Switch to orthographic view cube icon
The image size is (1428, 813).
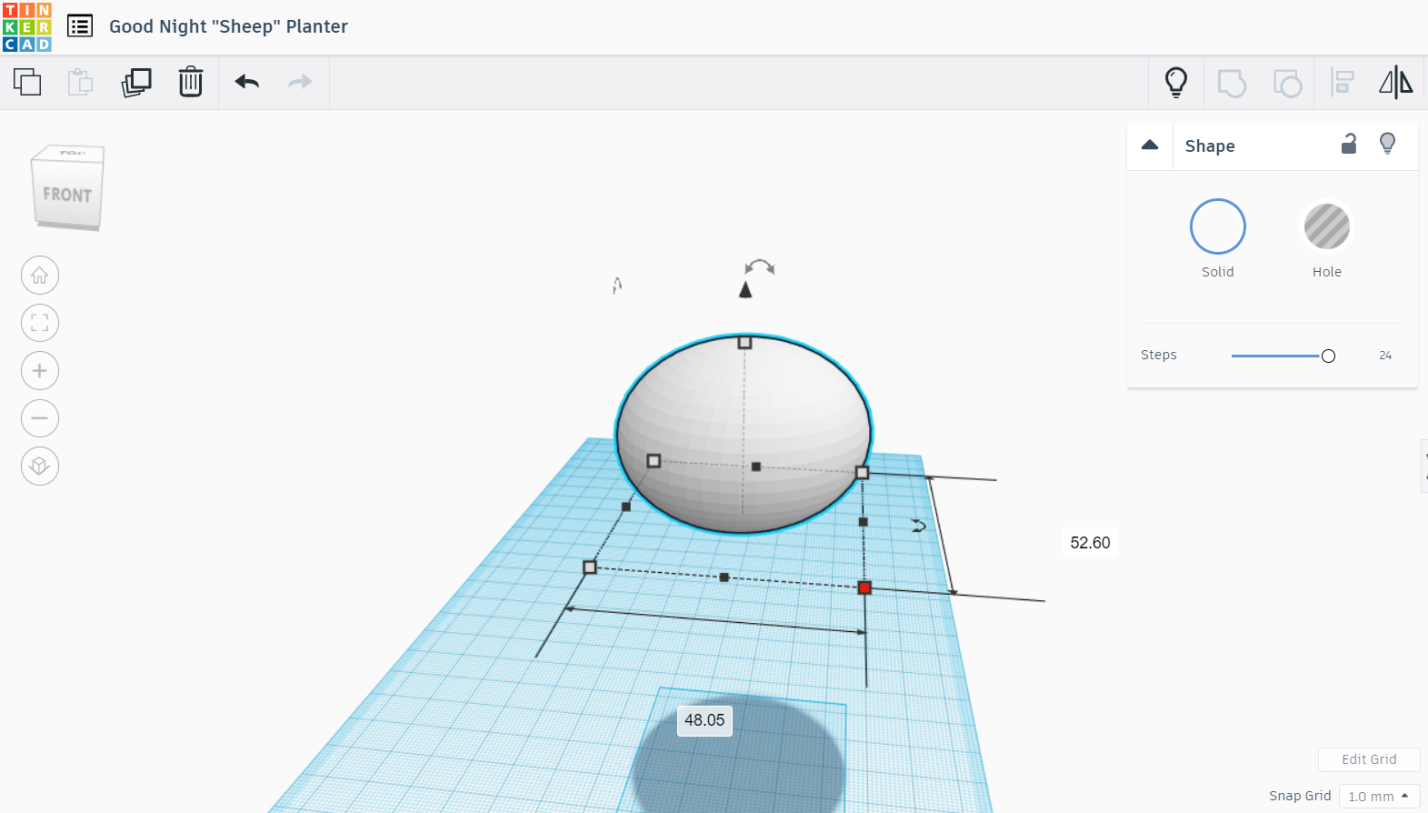click(x=40, y=466)
